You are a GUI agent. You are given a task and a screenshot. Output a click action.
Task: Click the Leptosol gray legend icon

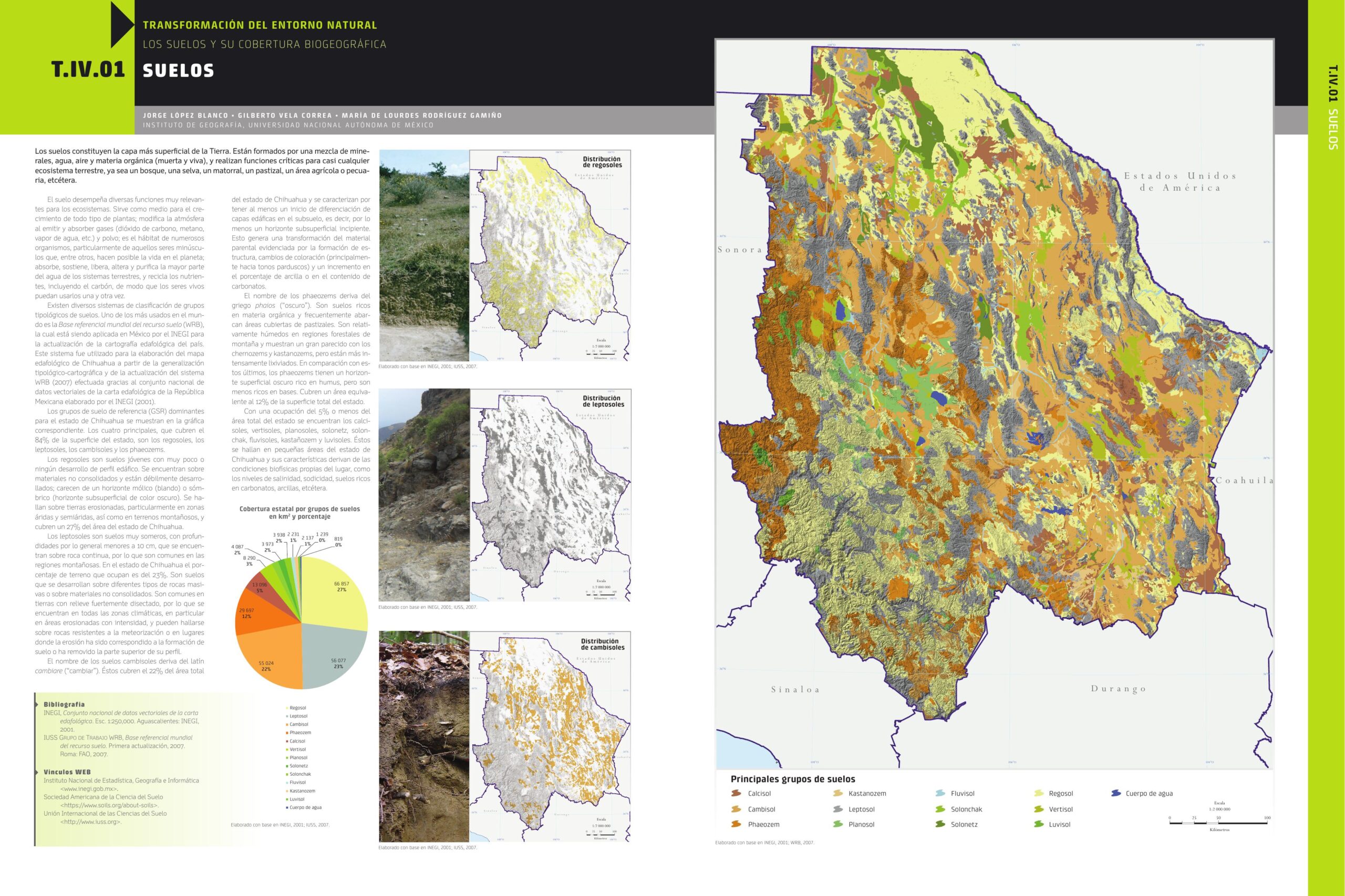point(838,809)
